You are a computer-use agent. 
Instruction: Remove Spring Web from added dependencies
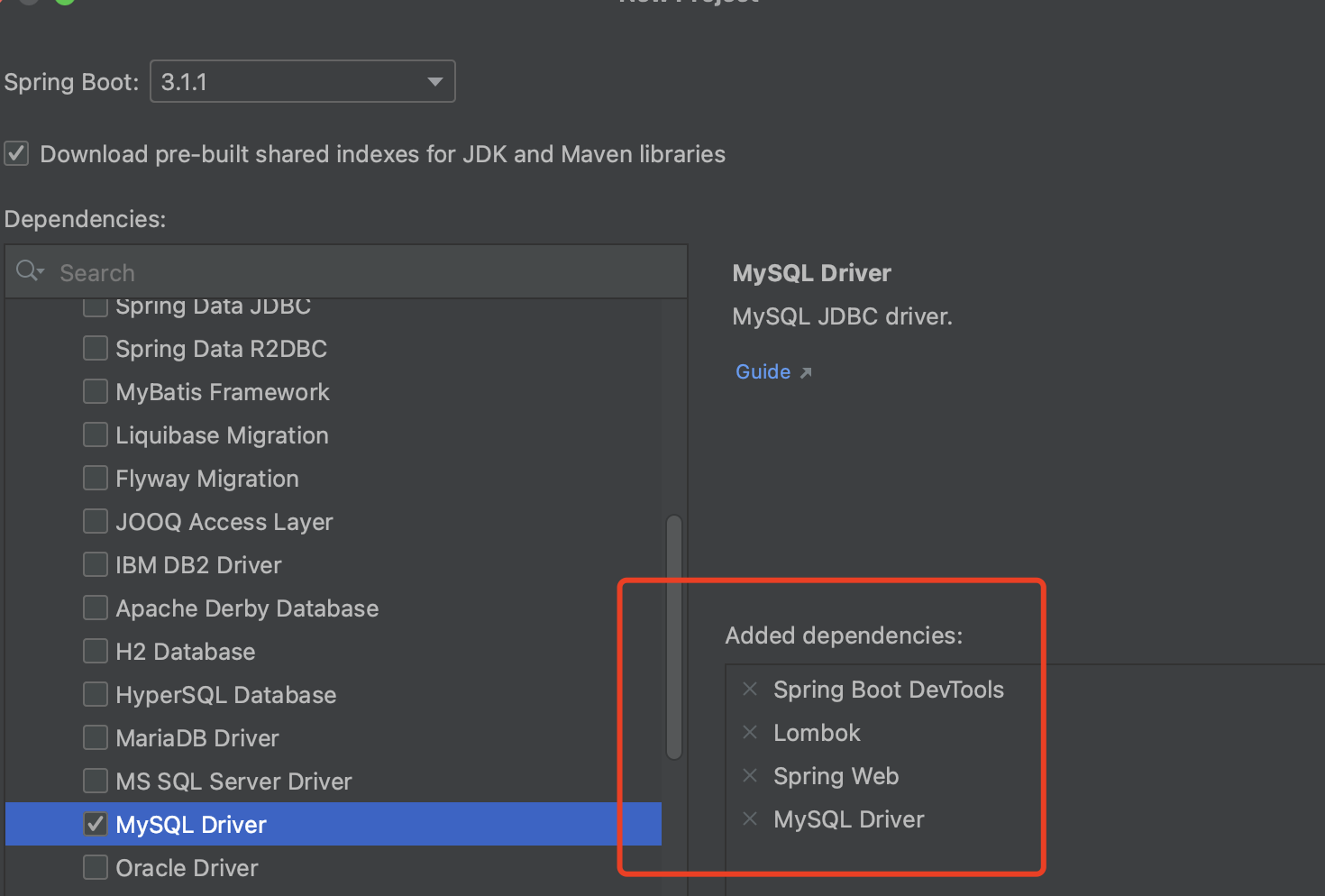[749, 776]
